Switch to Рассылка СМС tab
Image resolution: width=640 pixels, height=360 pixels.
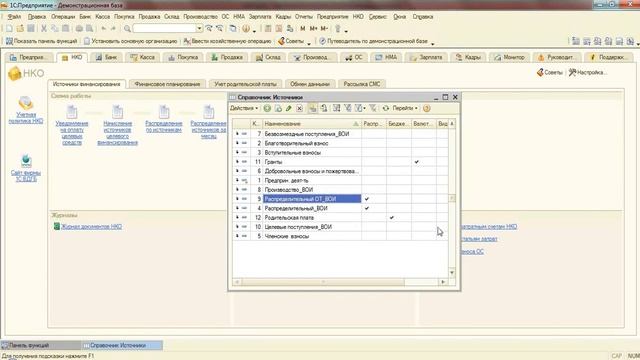tap(361, 84)
